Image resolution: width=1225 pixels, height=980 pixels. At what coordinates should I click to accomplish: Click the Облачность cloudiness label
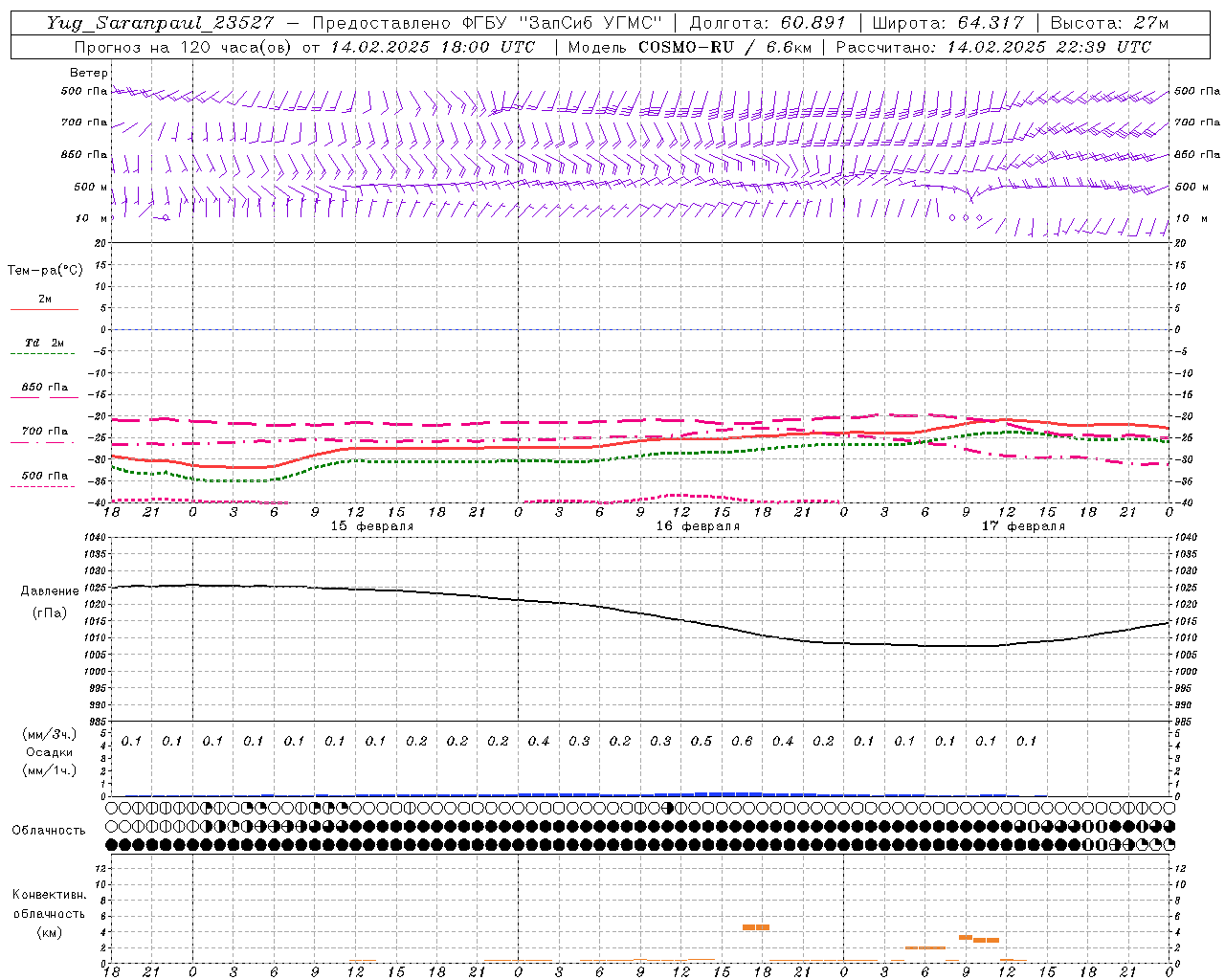[49, 830]
